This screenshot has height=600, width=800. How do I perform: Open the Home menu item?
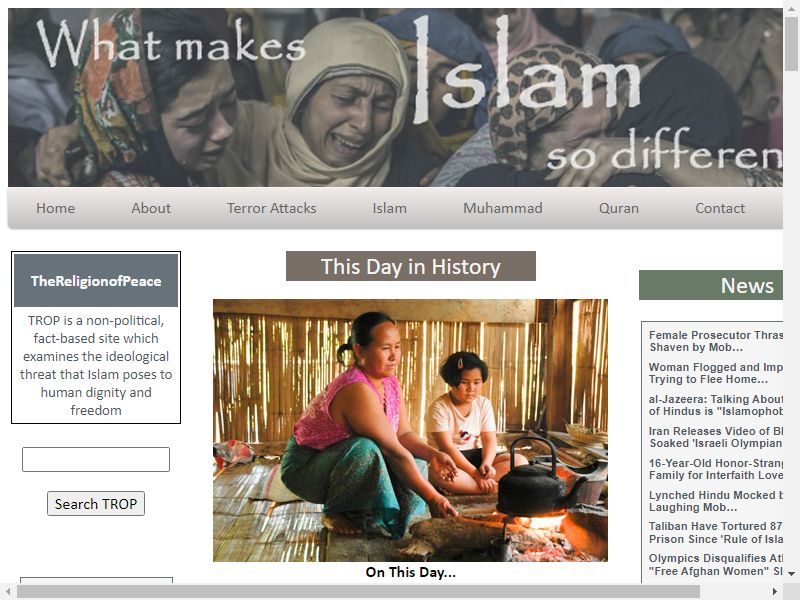click(x=56, y=208)
